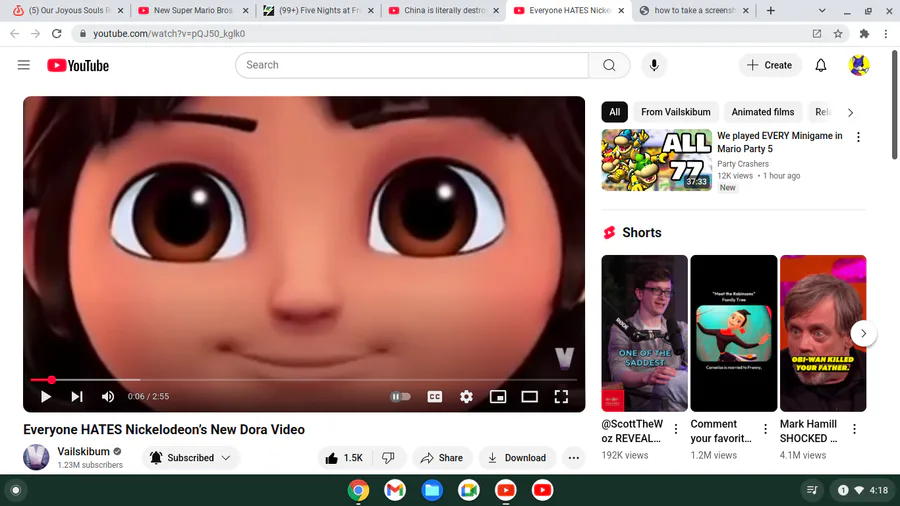The image size is (900, 506).
Task: Select the From Vailskibum chip
Action: tap(676, 112)
